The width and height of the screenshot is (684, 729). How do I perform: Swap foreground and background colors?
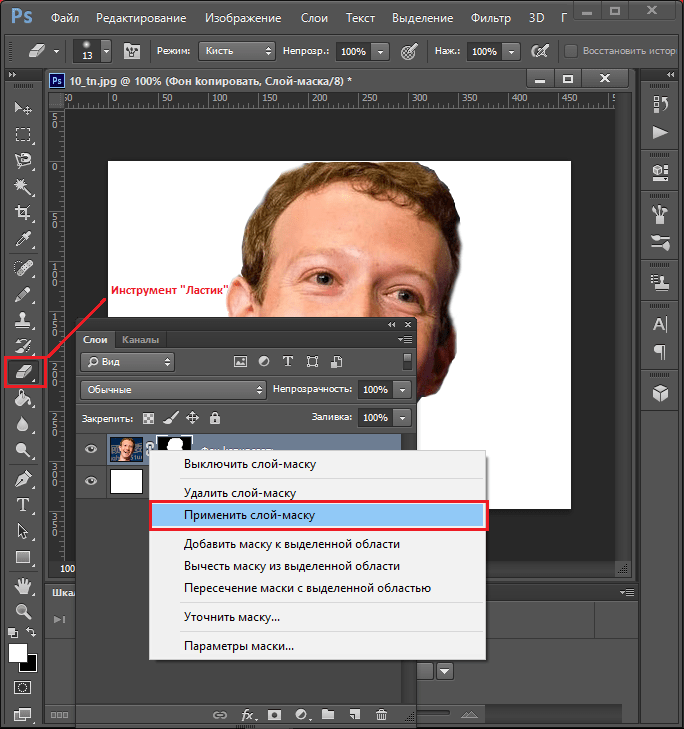(31, 632)
